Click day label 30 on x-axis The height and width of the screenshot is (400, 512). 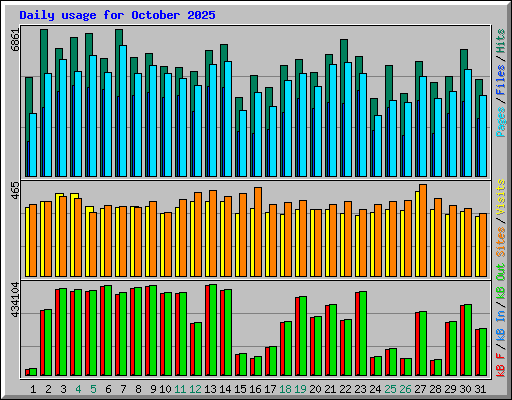tap(465, 389)
